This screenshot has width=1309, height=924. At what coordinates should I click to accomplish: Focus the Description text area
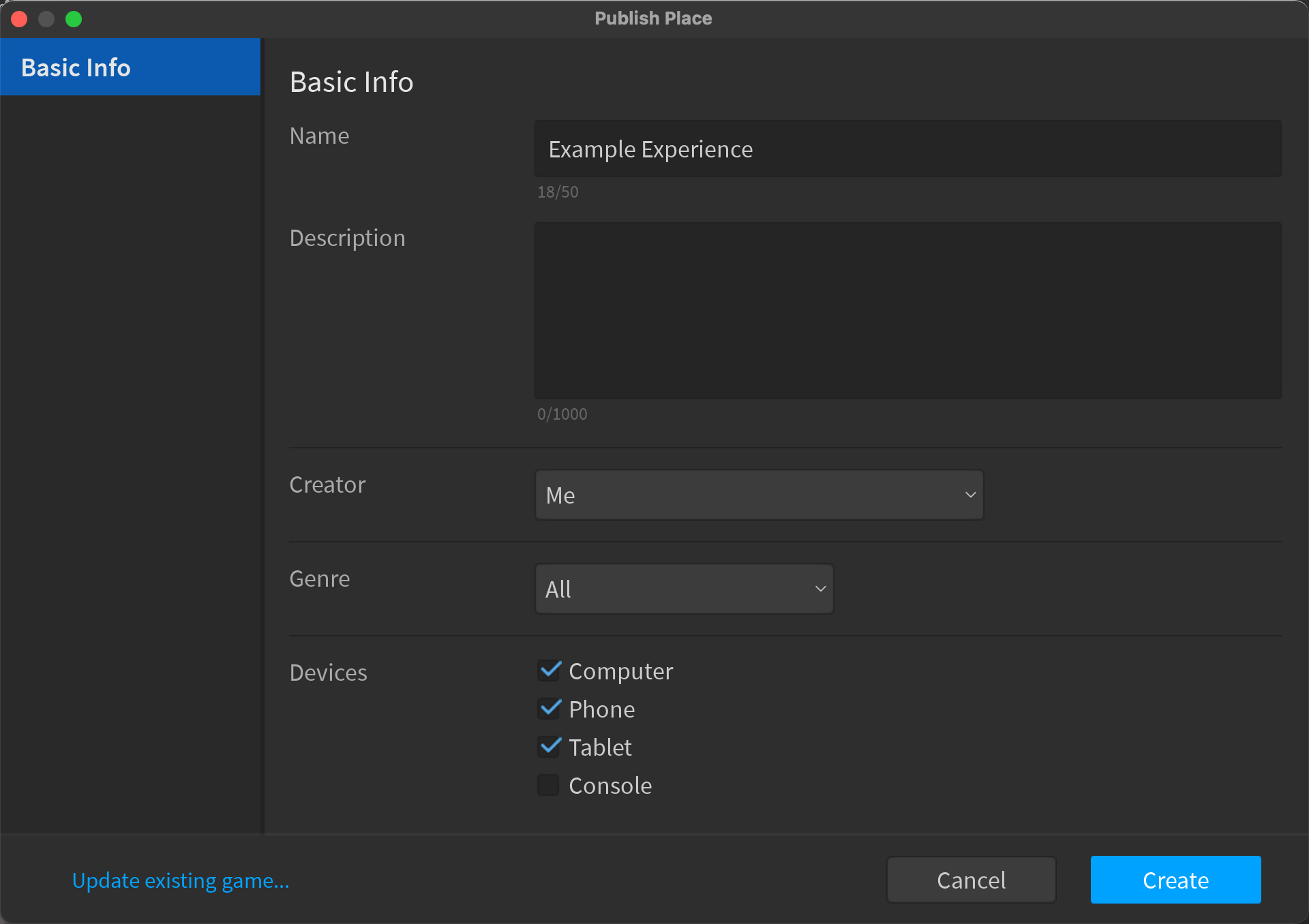tap(907, 310)
